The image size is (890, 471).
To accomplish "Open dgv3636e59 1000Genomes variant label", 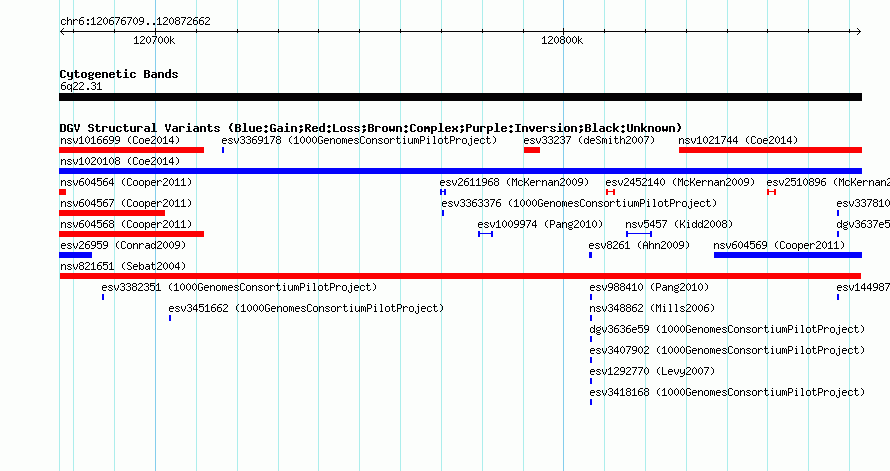I will click(727, 329).
